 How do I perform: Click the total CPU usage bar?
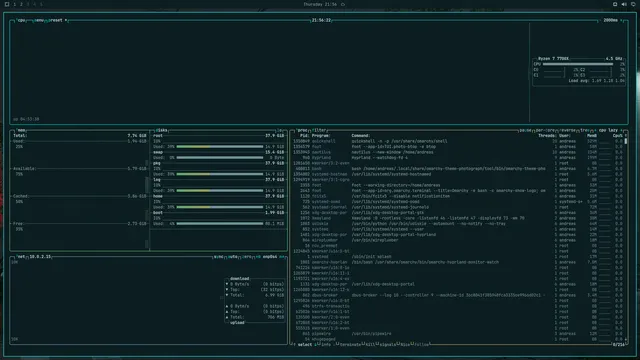tap(578, 64)
